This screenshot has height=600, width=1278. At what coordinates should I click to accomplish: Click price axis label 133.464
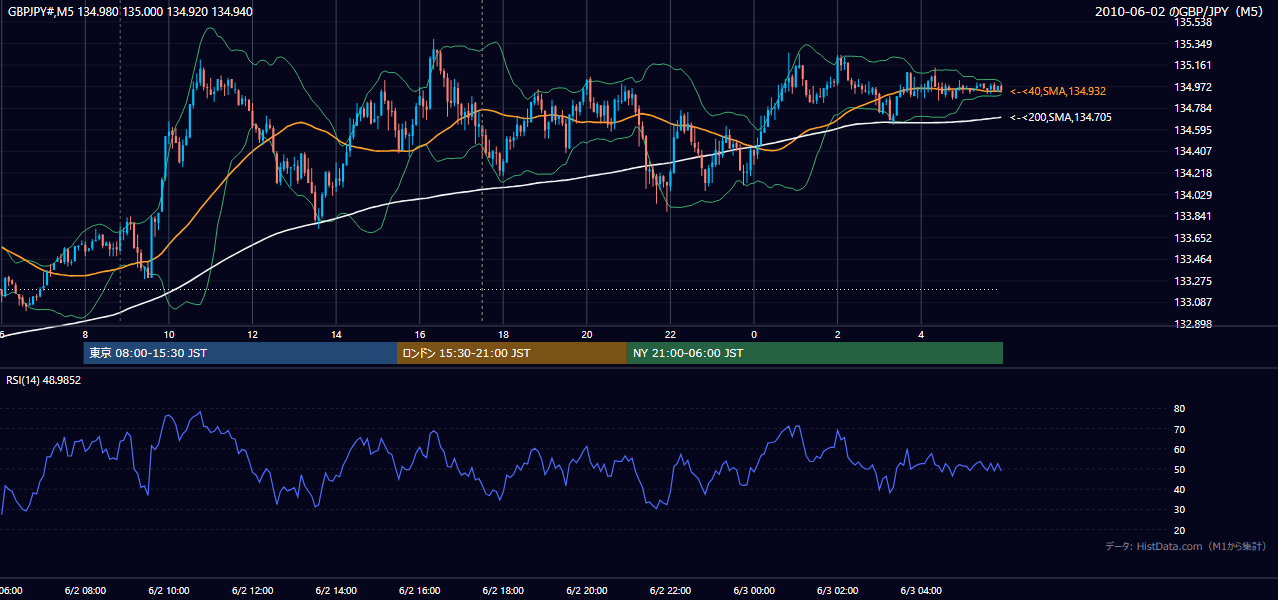coord(1192,259)
